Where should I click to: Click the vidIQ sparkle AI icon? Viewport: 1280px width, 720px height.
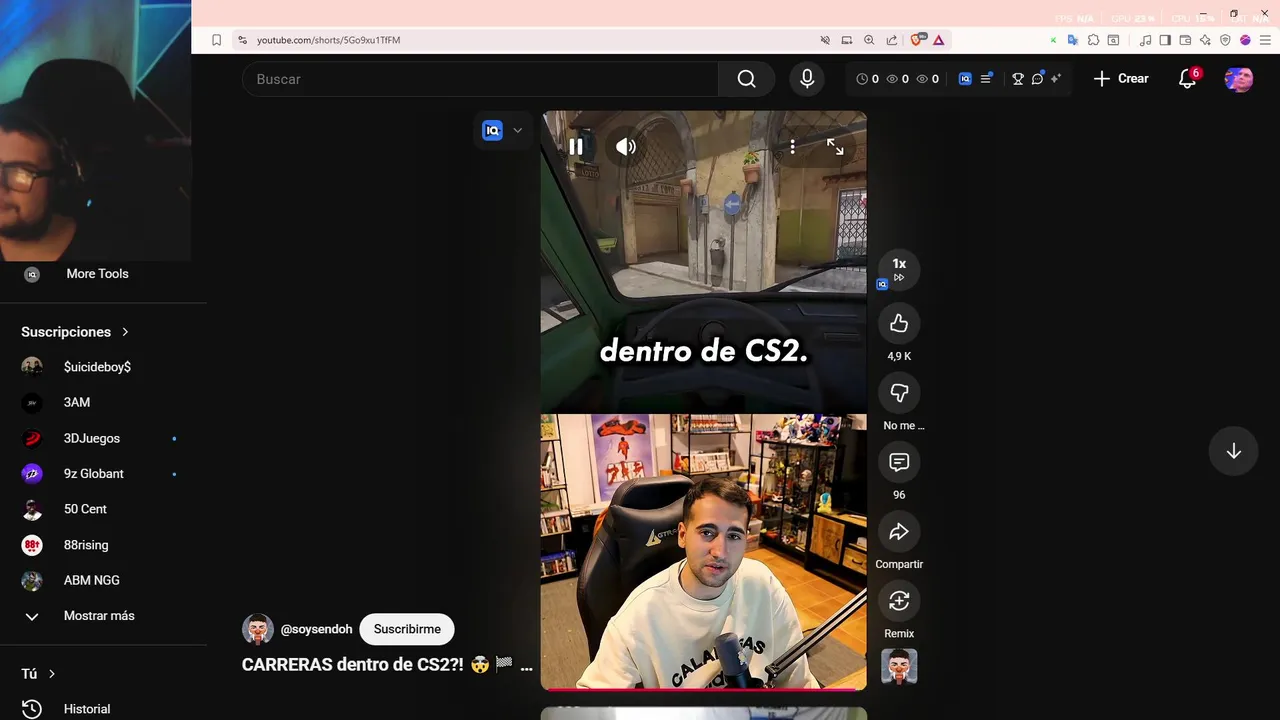tap(1056, 79)
